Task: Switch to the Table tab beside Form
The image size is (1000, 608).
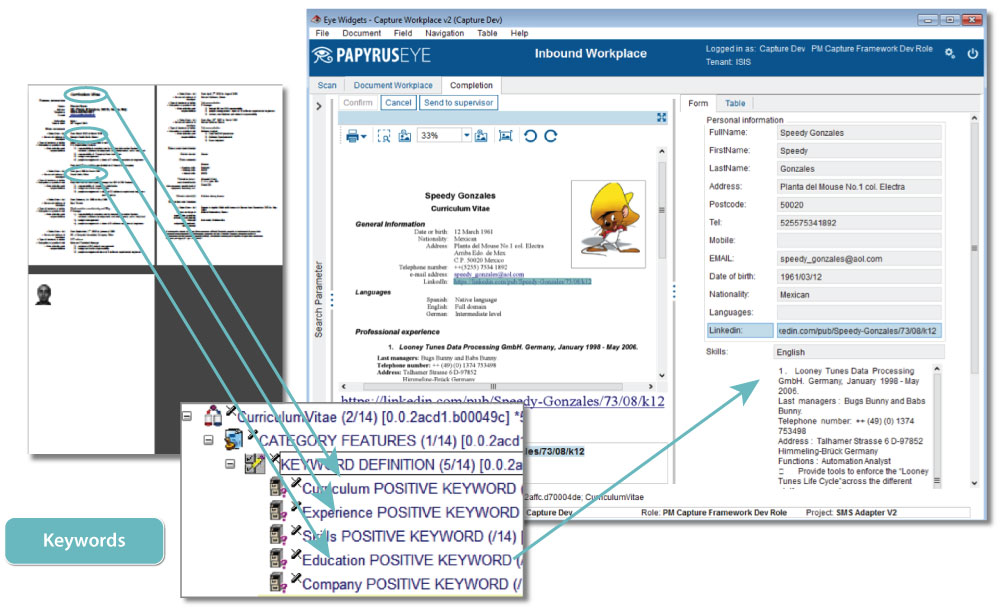Action: [735, 103]
